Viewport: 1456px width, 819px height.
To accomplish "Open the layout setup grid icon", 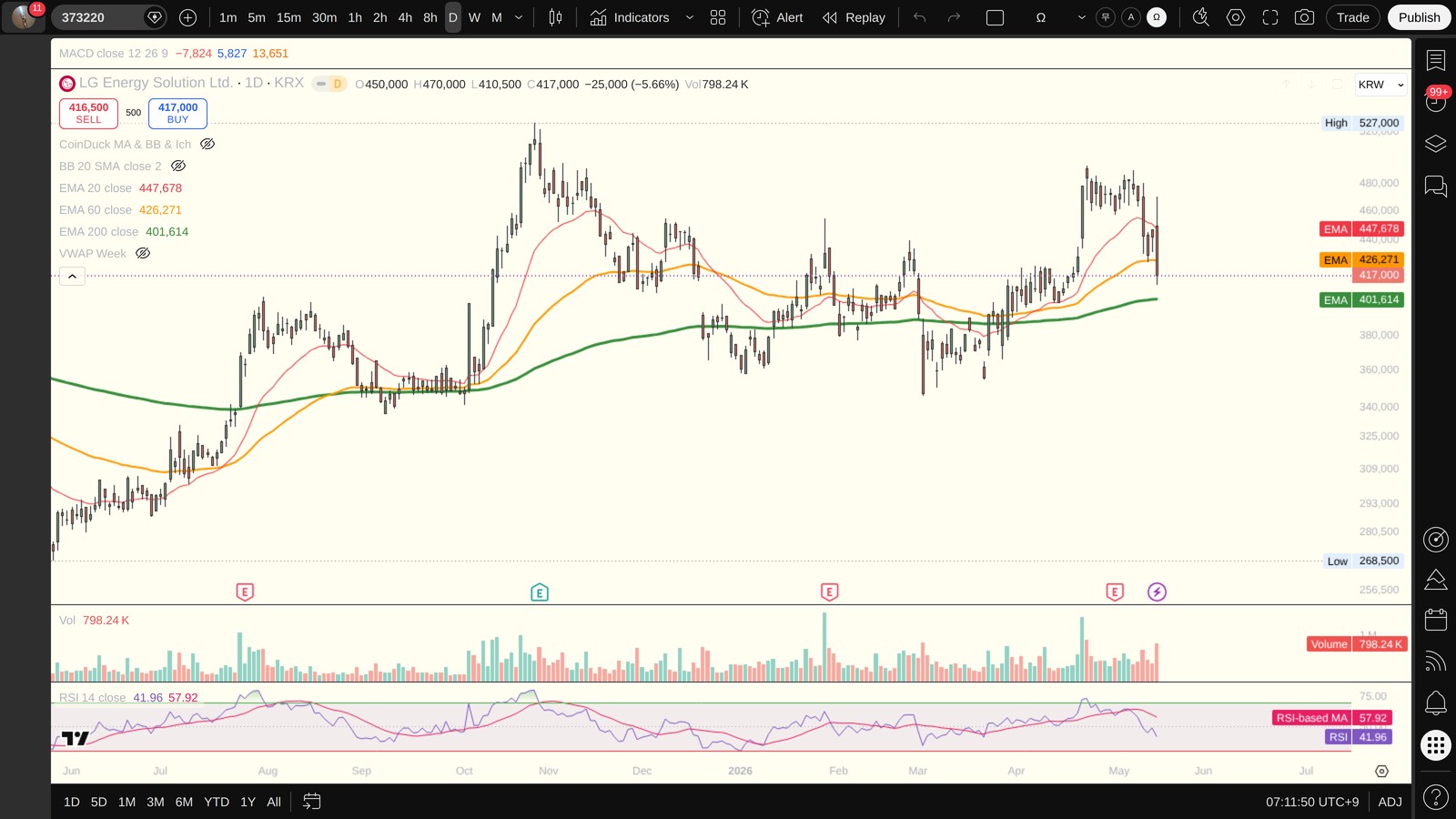I will click(718, 17).
